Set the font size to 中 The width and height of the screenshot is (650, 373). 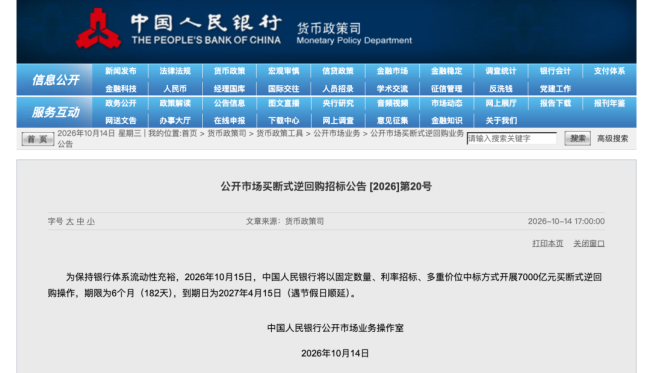pyautogui.click(x=80, y=221)
